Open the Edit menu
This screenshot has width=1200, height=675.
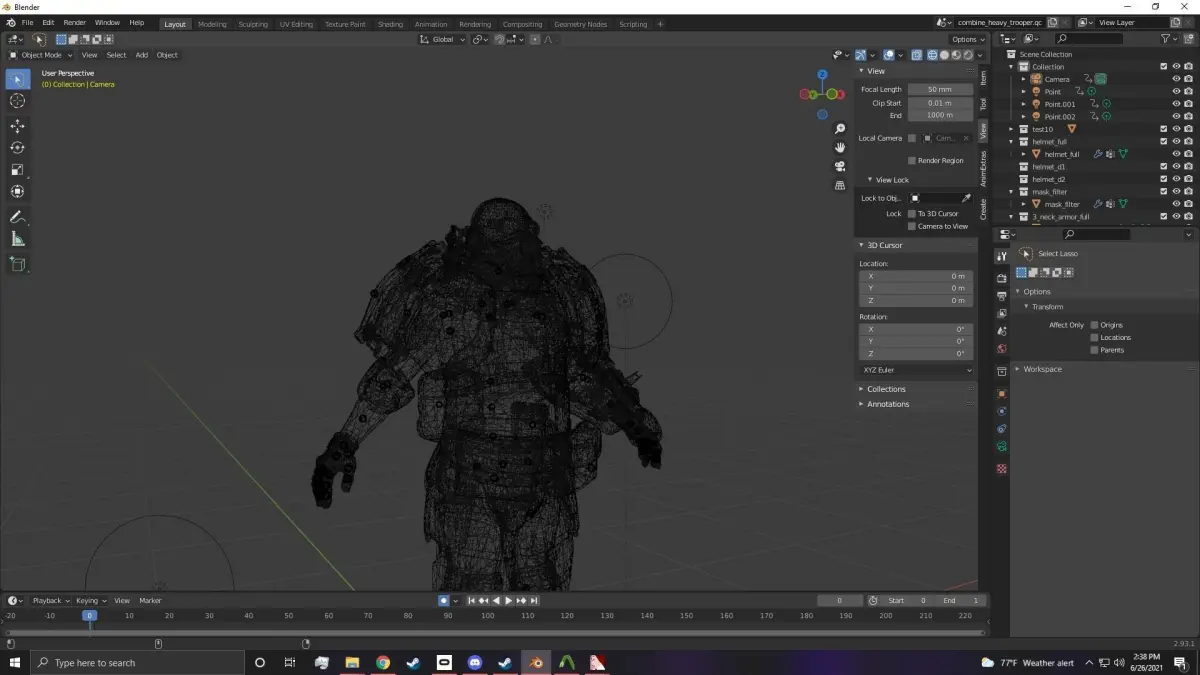48,22
